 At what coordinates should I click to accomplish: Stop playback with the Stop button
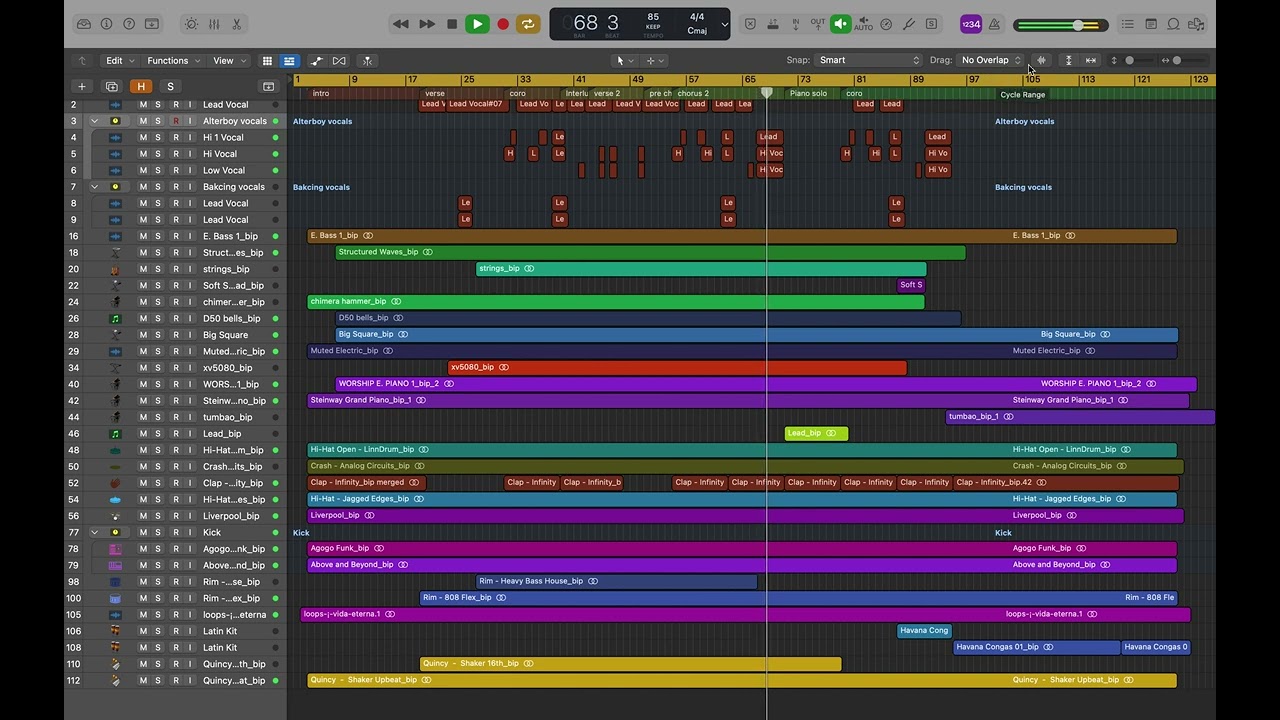(x=452, y=24)
